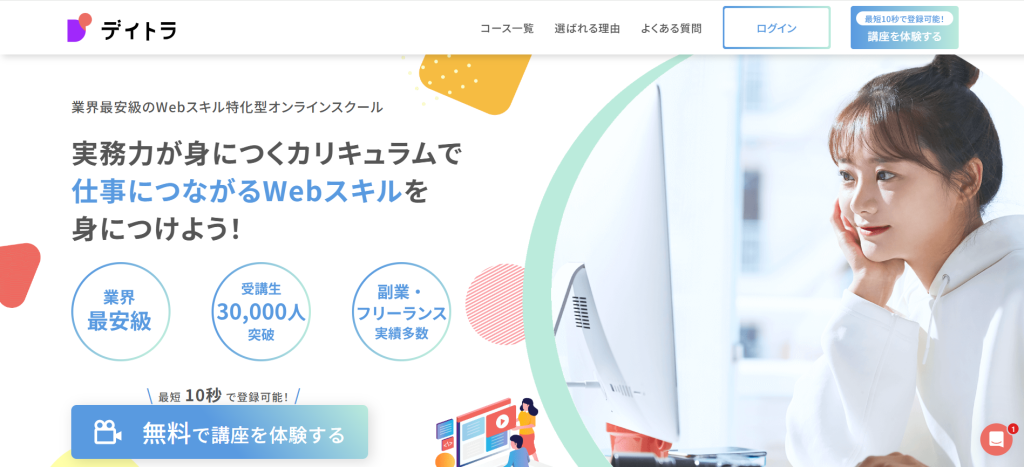Image resolution: width=1024 pixels, height=467 pixels.
Task: Click the video camera icon on trial button
Action: [108, 432]
